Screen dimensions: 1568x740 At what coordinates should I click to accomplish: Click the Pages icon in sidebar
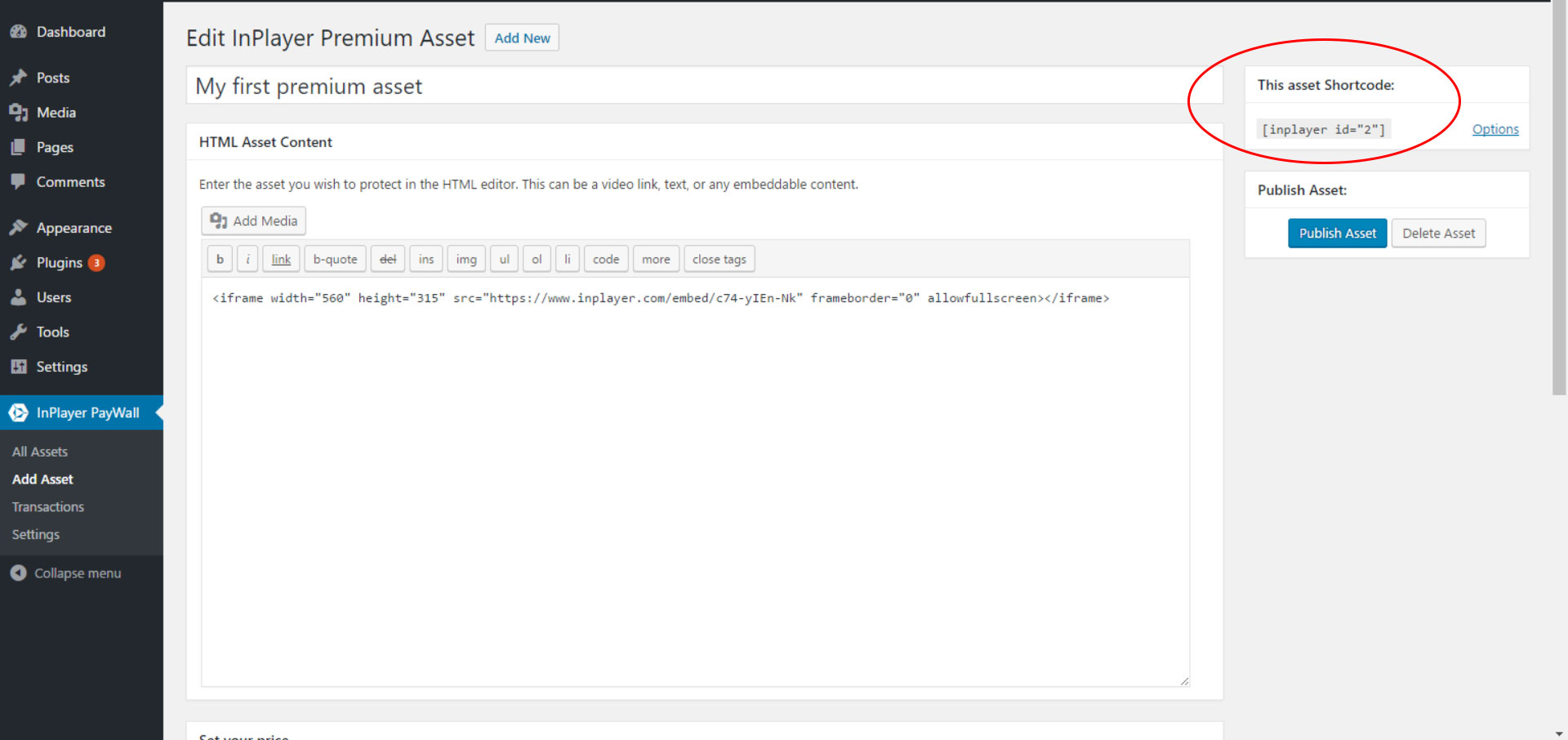click(18, 147)
